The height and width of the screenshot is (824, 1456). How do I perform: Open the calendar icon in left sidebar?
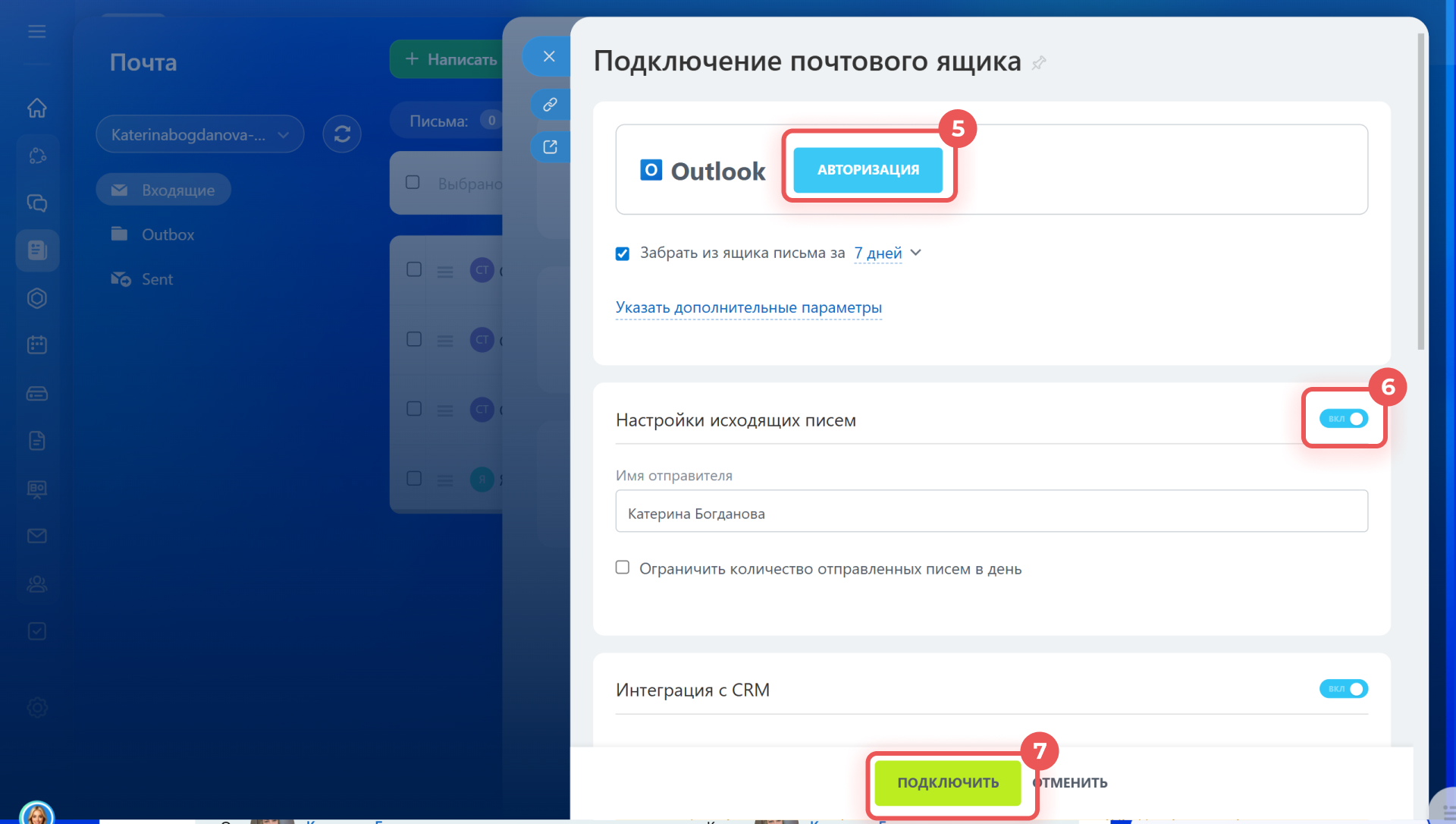coord(36,345)
